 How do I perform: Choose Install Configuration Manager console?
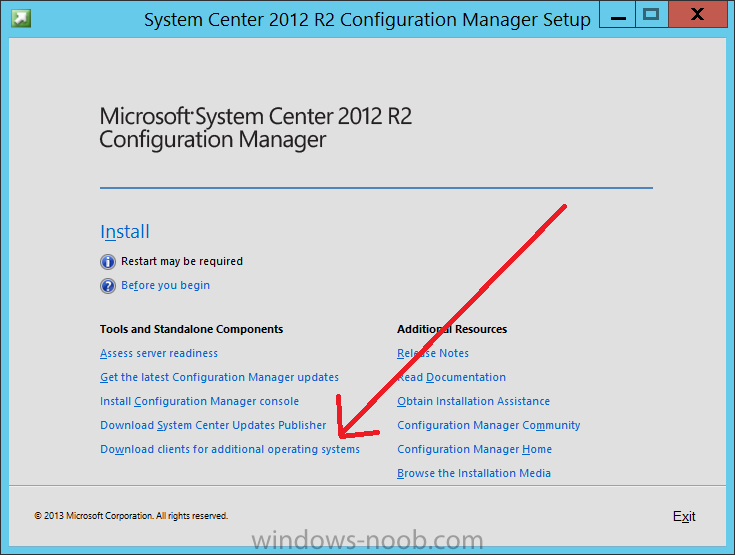199,401
